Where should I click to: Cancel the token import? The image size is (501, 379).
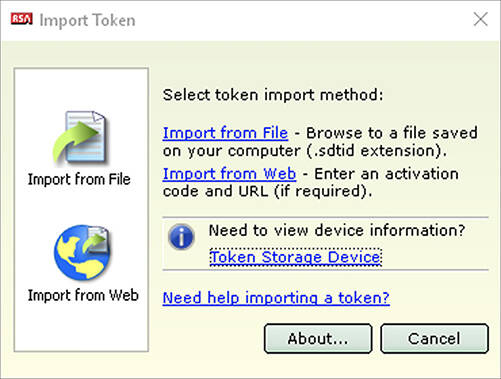[x=434, y=339]
